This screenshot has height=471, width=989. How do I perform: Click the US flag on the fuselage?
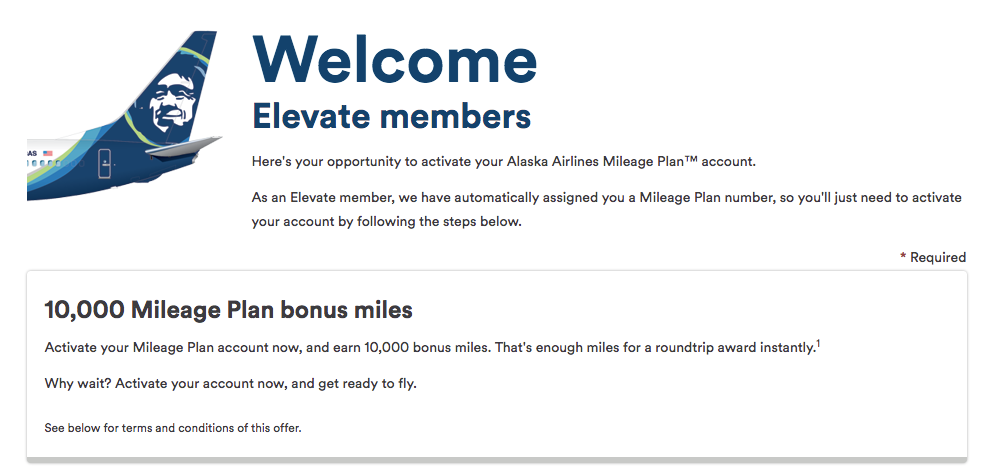click(x=47, y=153)
